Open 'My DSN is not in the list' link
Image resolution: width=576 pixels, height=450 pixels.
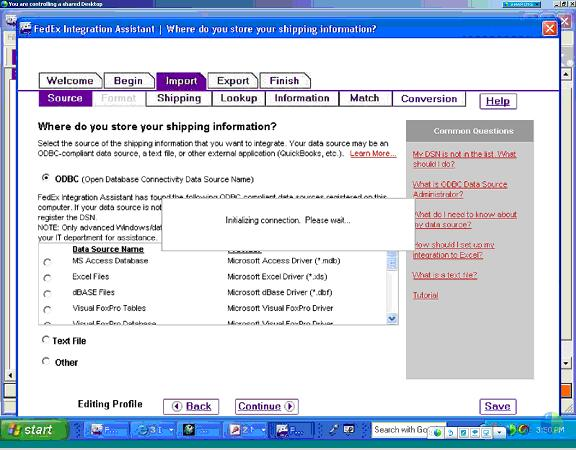(464, 159)
